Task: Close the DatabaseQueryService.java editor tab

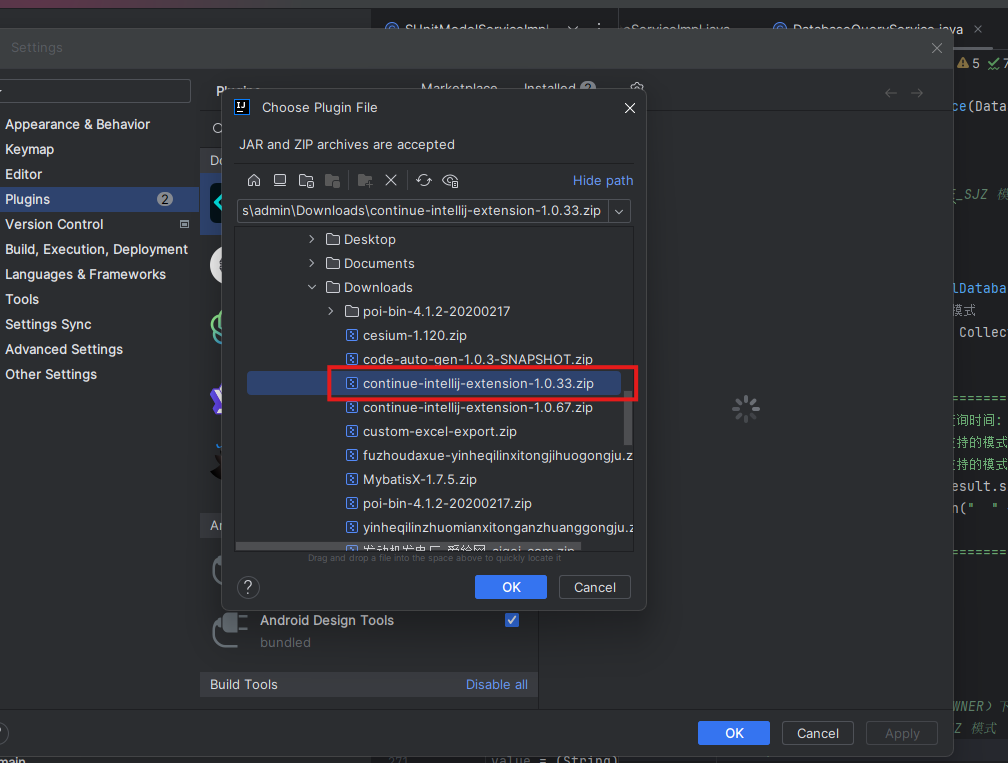Action: point(978,29)
